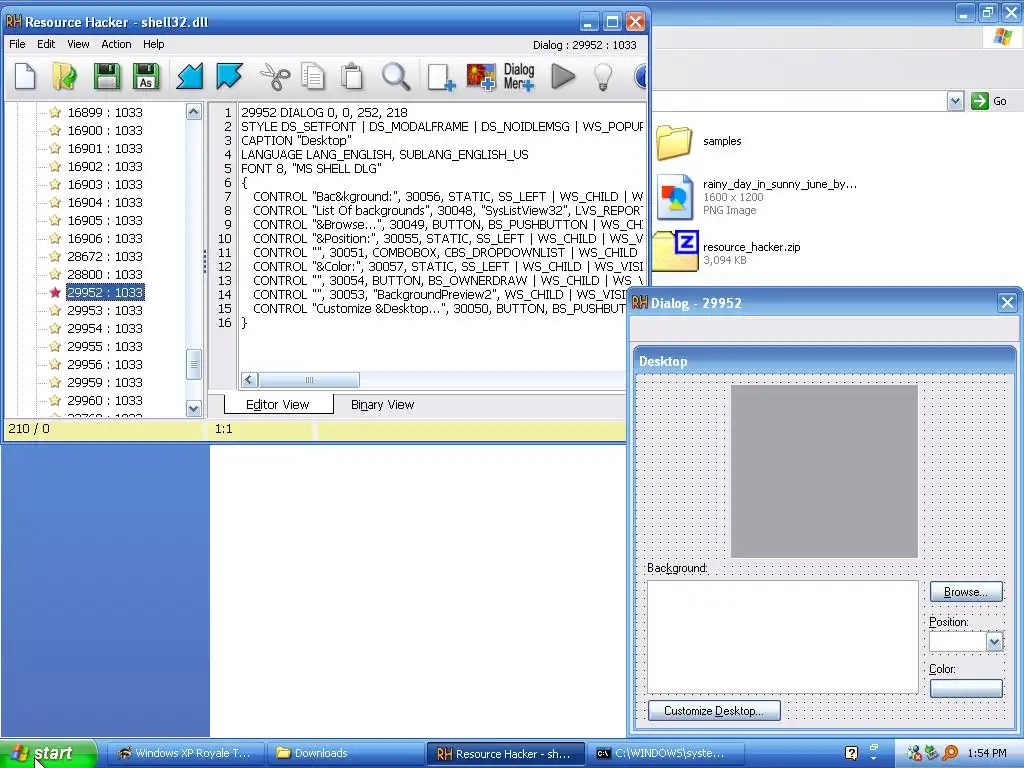
Task: Open search with the magnifying glass icon
Action: tap(396, 76)
